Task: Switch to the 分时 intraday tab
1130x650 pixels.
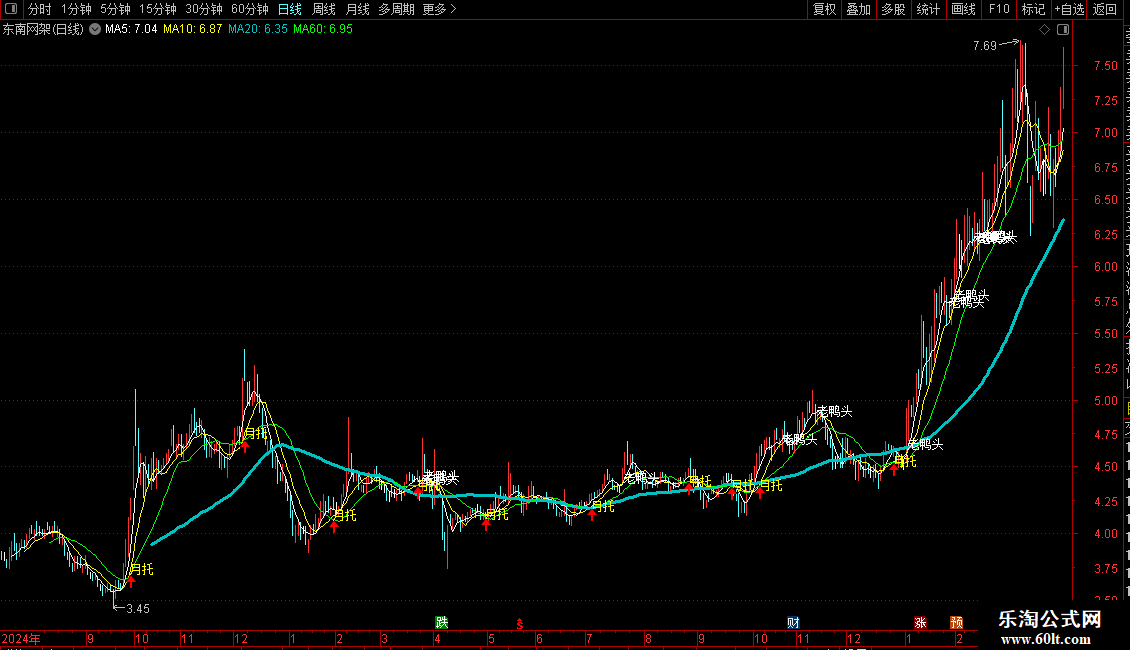Action: click(x=40, y=9)
